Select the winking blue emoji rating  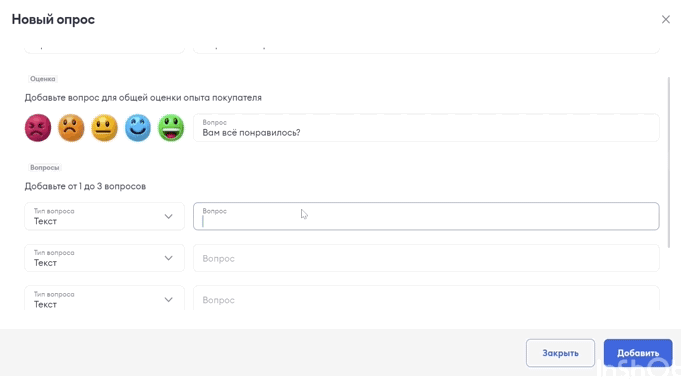coord(138,128)
